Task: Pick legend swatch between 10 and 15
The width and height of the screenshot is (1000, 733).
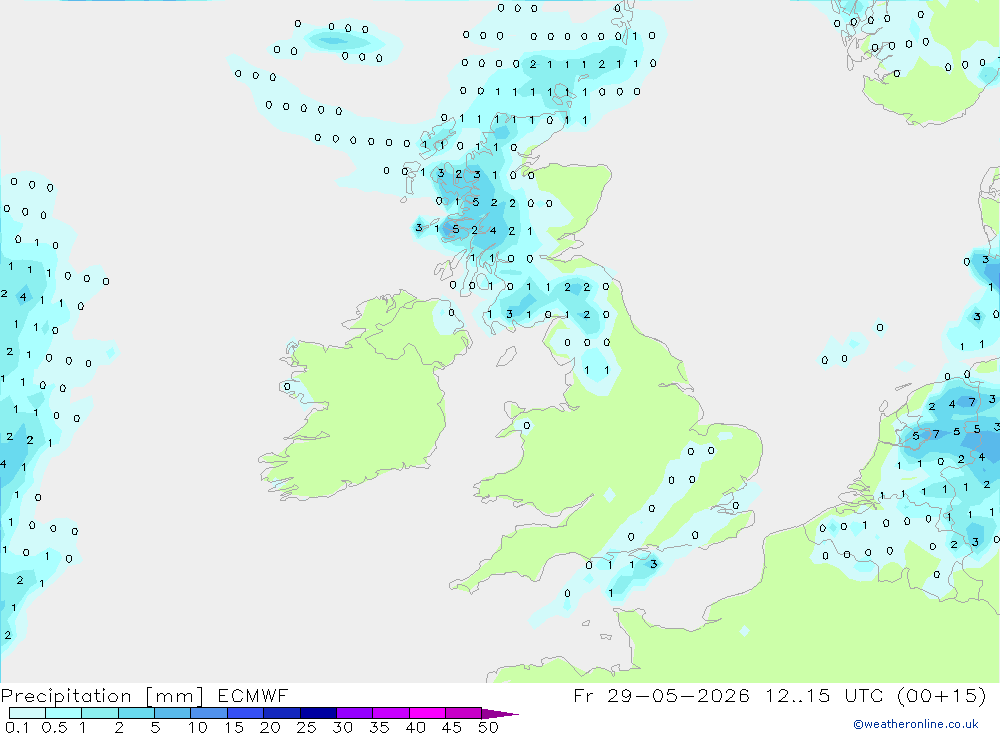Action: tap(209, 713)
